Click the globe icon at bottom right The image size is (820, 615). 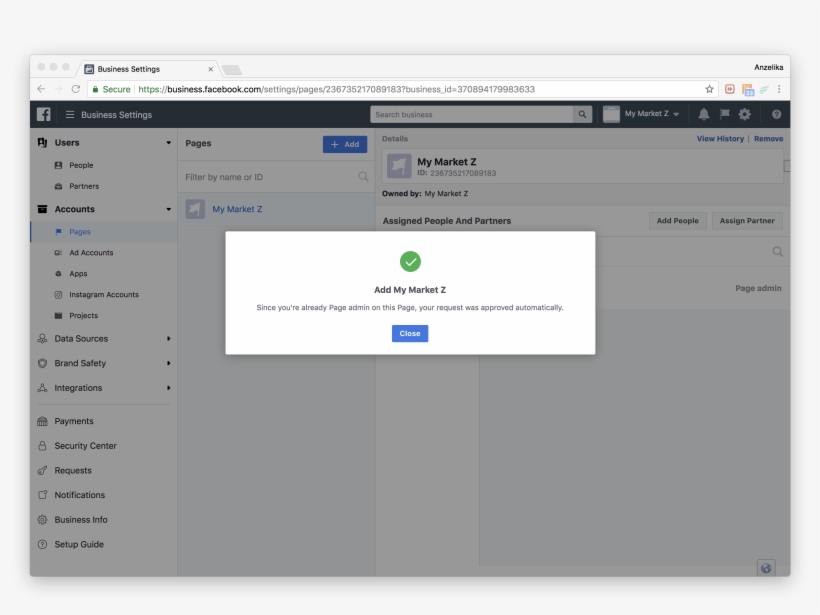click(766, 568)
